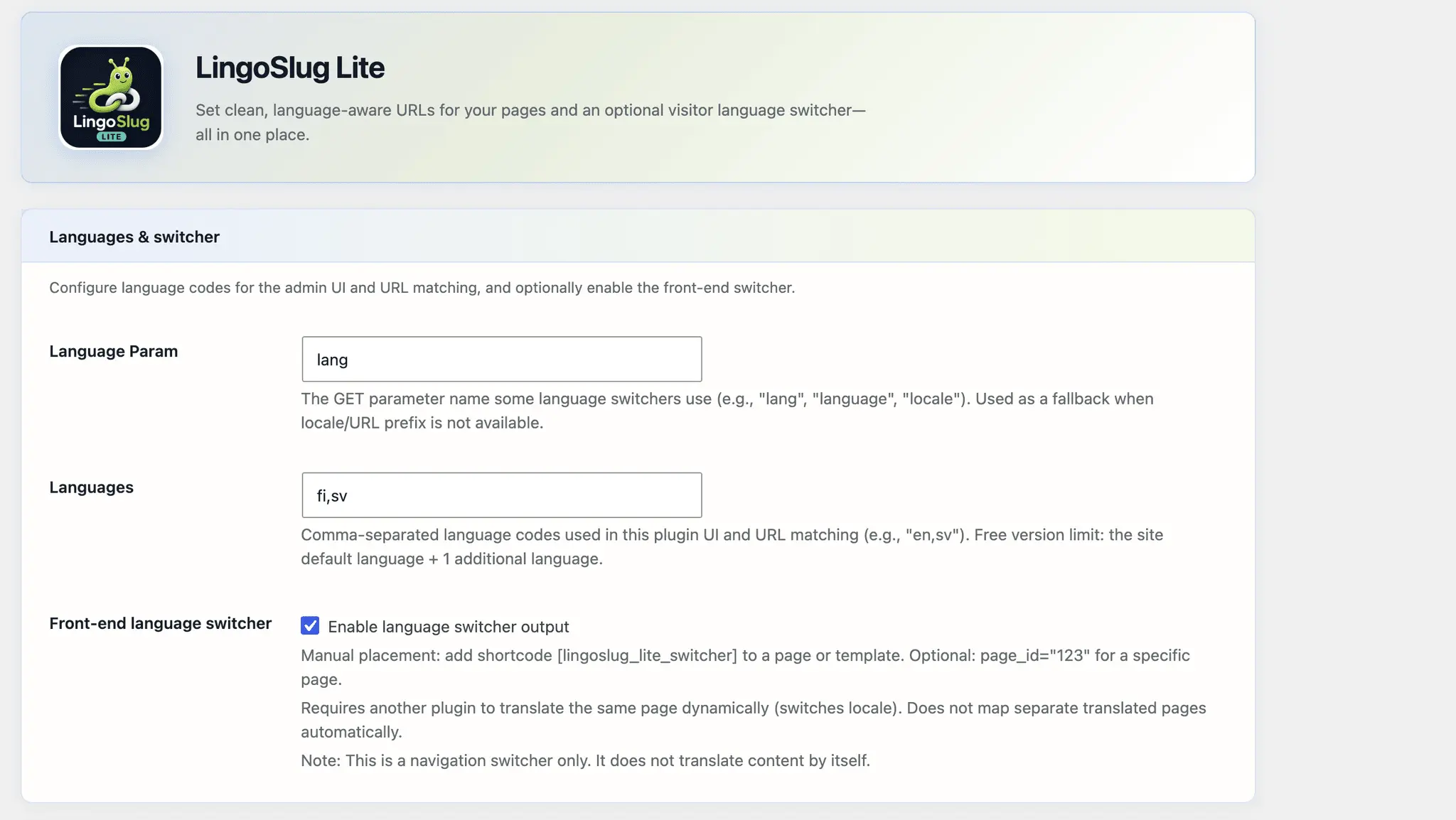Click the 'Manual placement: add shortcode' text
Viewport: 1456px width, 820px height.
click(745, 667)
